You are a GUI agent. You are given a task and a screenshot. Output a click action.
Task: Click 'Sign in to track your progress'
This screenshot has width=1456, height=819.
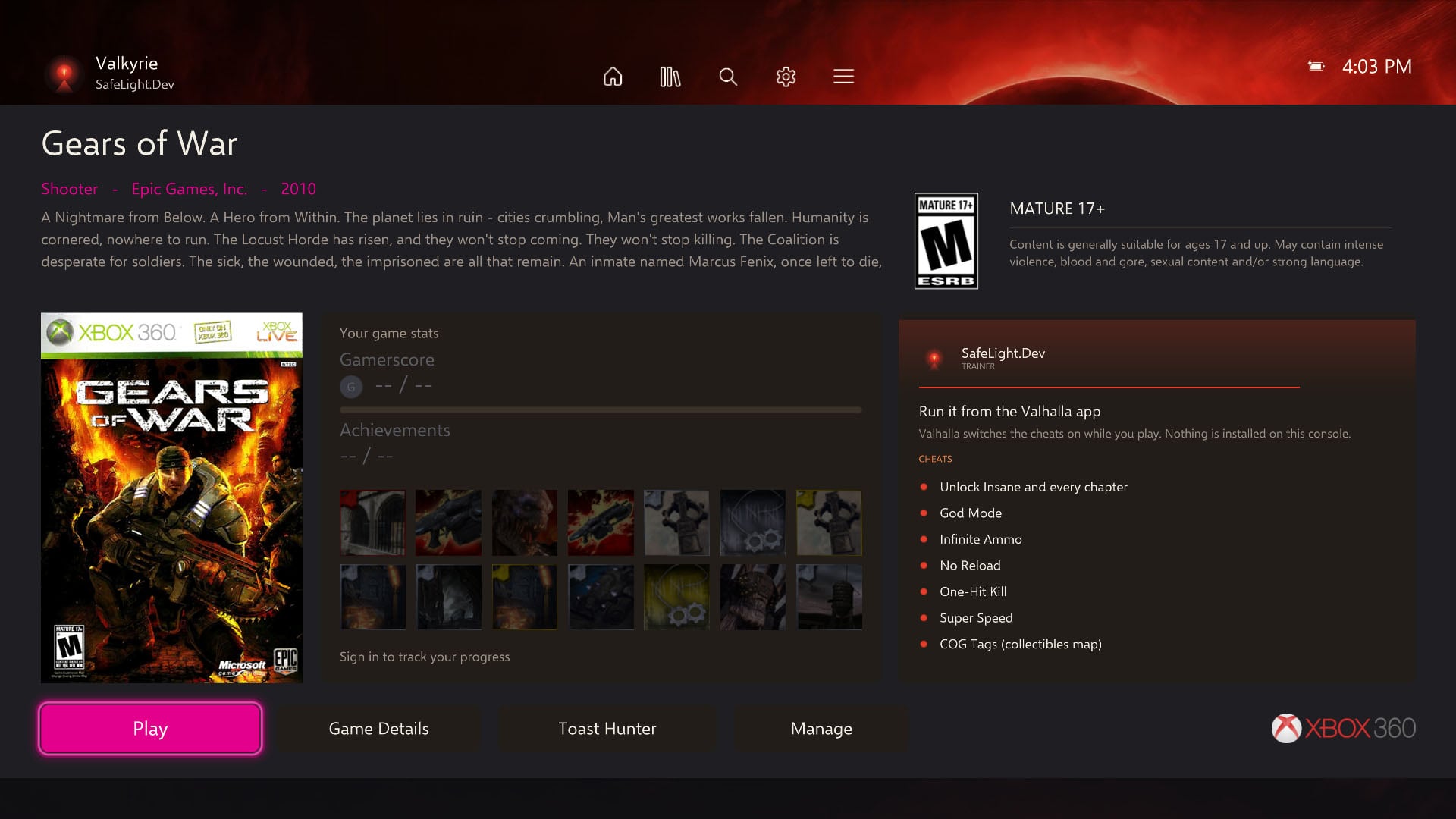[425, 657]
